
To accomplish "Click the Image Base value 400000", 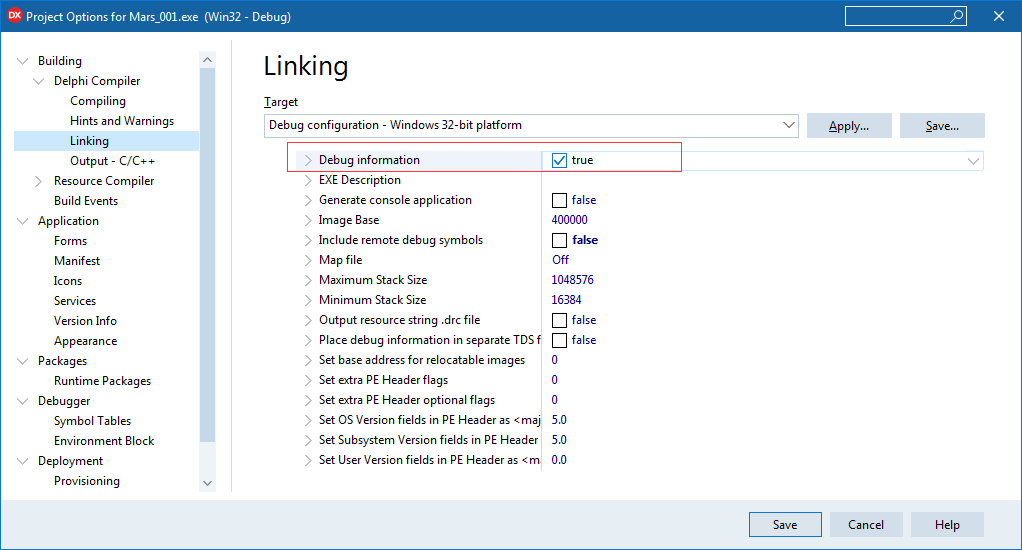I will (570, 220).
